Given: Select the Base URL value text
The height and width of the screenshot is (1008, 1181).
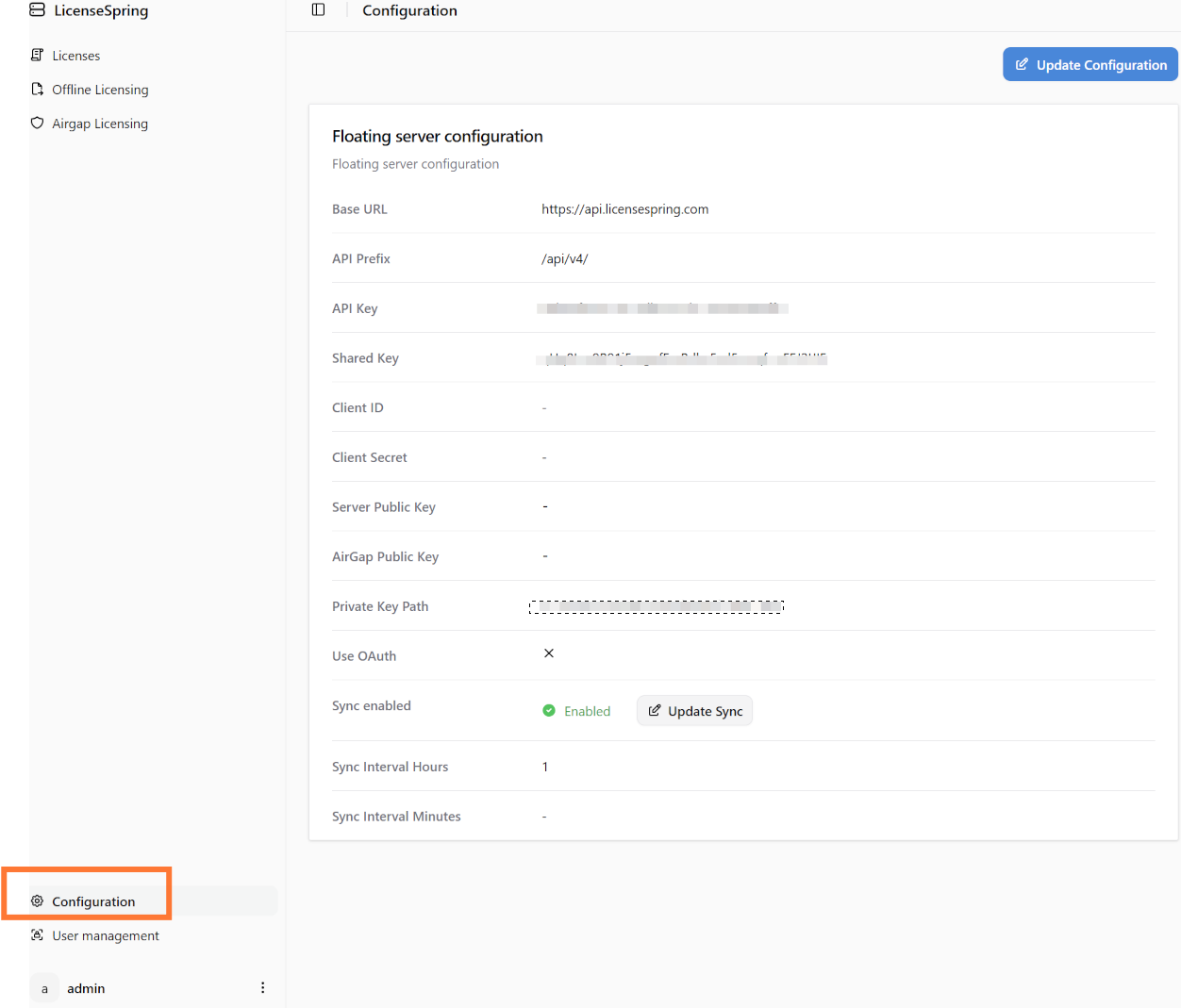Looking at the screenshot, I should tap(624, 209).
